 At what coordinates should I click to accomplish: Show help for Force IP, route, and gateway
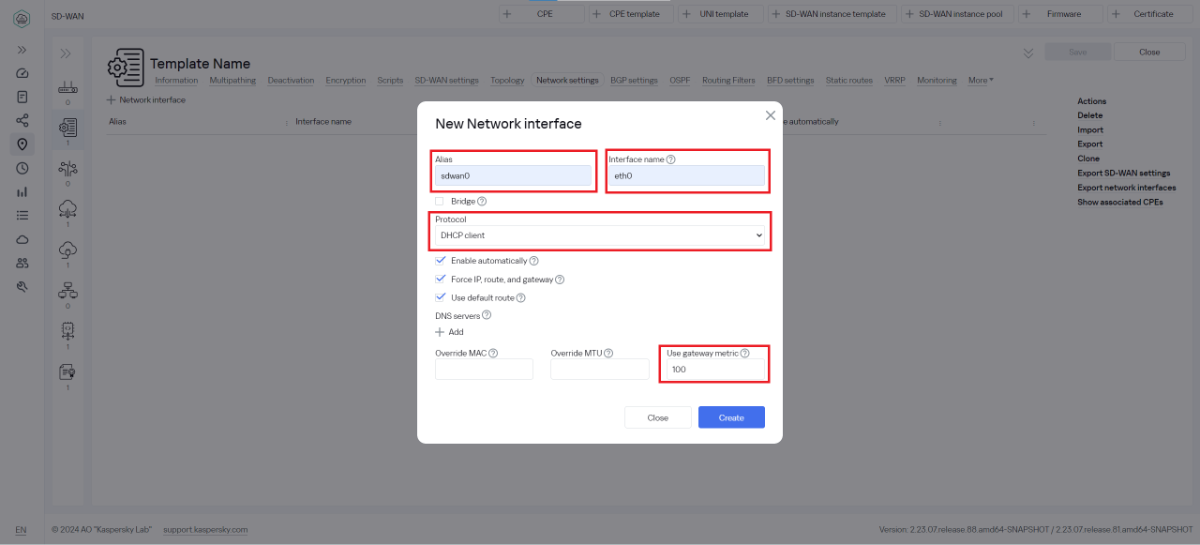559,279
